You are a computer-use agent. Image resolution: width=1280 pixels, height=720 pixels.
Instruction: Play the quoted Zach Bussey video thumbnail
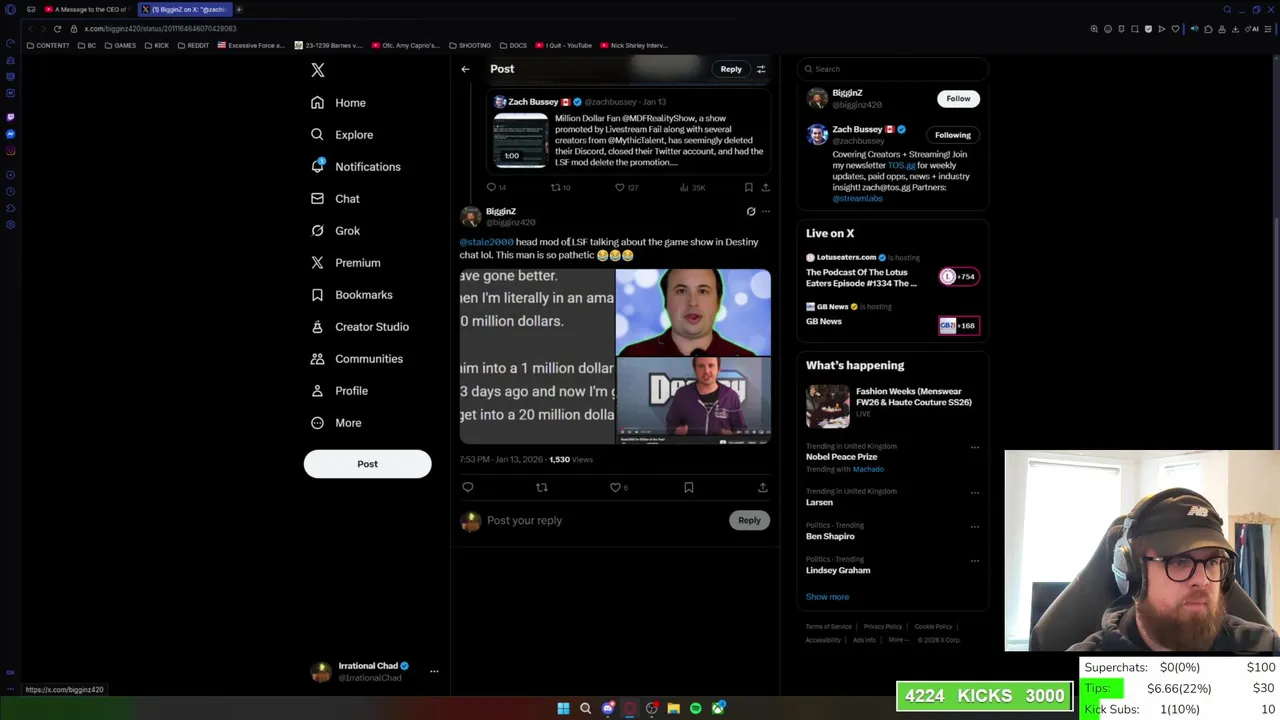(x=520, y=140)
